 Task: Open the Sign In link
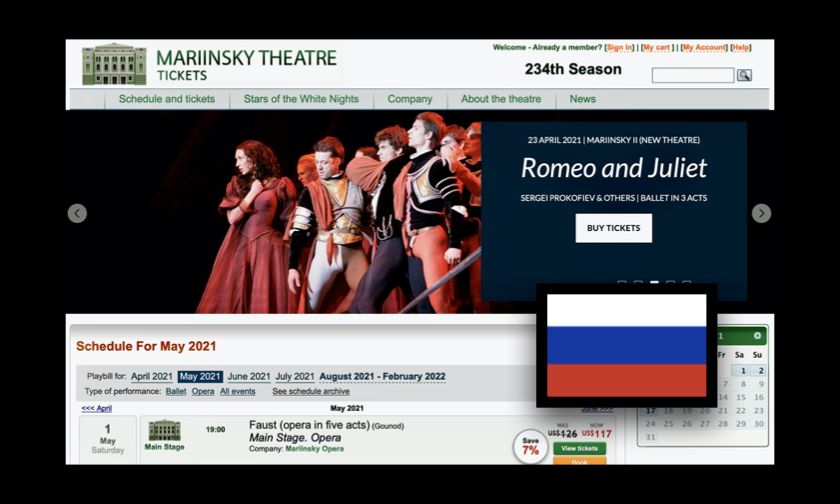click(619, 48)
